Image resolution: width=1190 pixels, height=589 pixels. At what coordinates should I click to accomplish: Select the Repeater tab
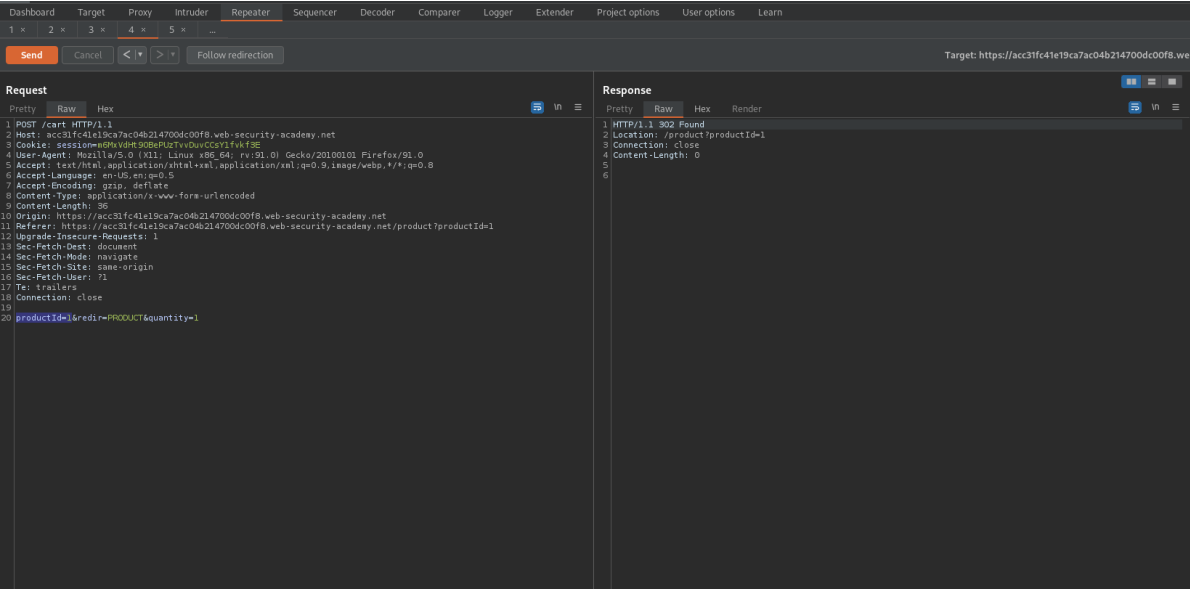tap(250, 12)
